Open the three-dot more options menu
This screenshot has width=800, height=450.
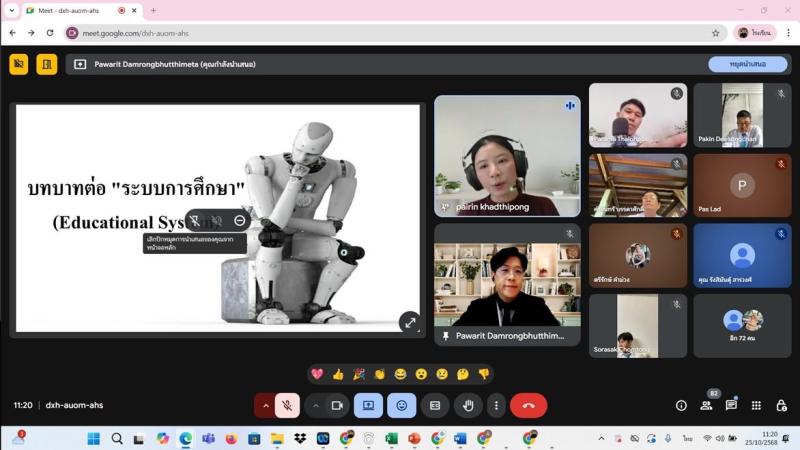(496, 405)
